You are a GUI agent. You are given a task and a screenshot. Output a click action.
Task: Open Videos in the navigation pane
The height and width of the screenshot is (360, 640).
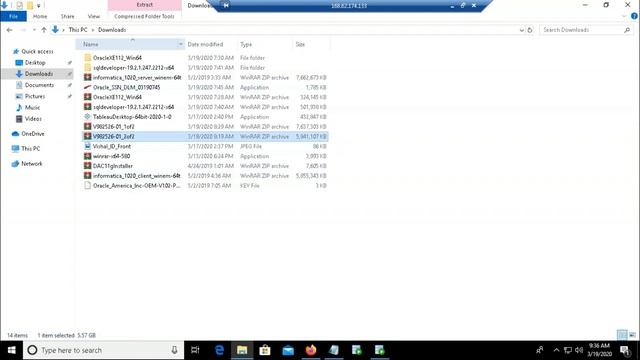pyautogui.click(x=33, y=119)
